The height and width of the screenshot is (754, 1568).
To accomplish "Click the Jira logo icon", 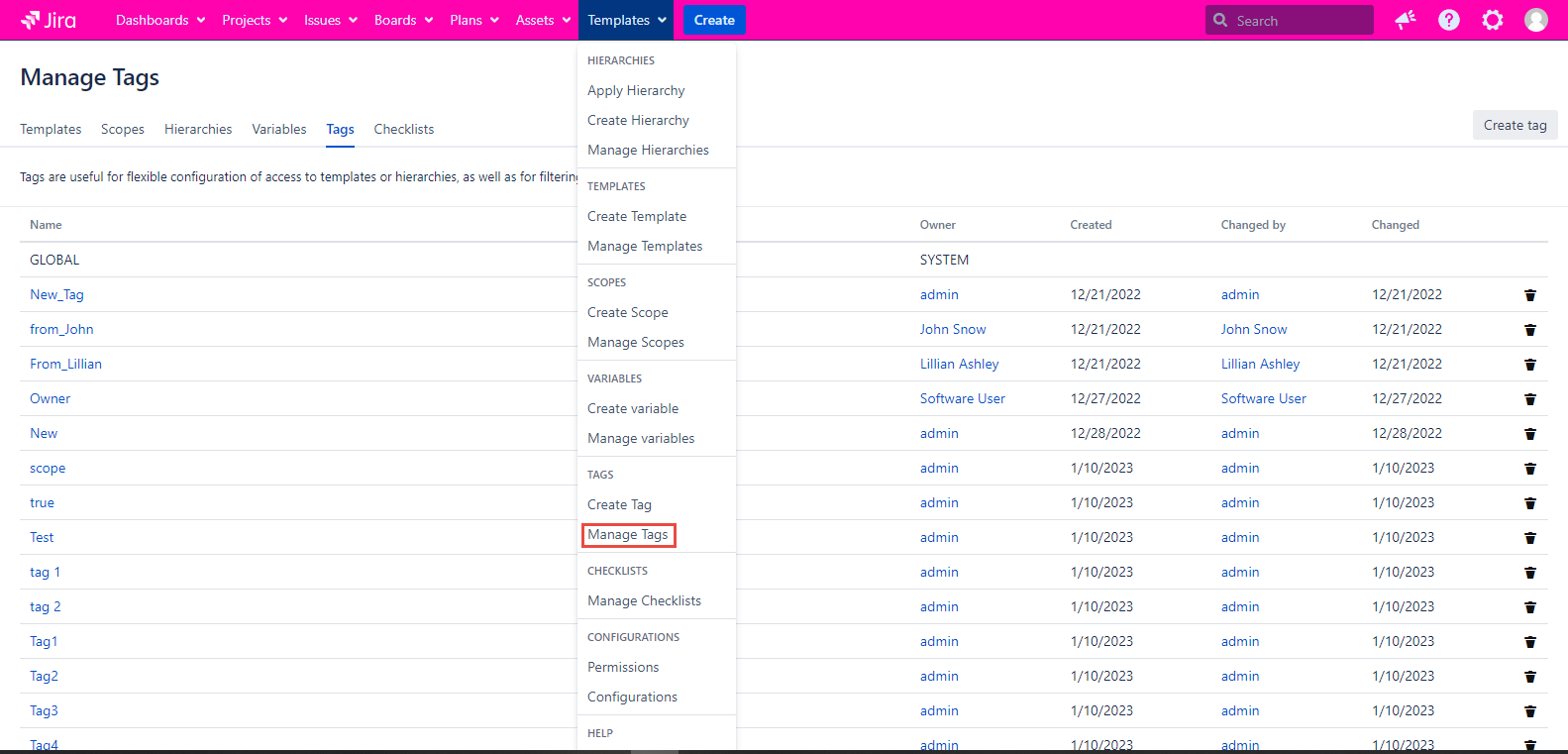I will [x=31, y=20].
